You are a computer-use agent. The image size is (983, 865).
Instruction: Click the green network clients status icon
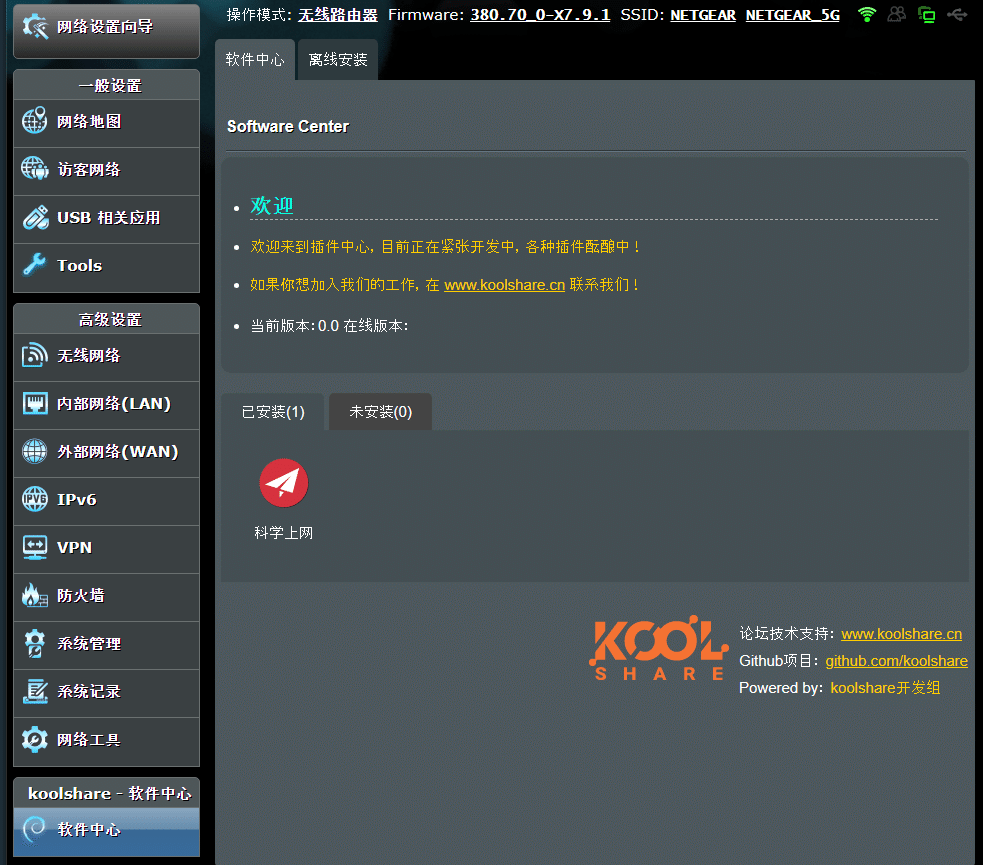pyautogui.click(x=926, y=14)
